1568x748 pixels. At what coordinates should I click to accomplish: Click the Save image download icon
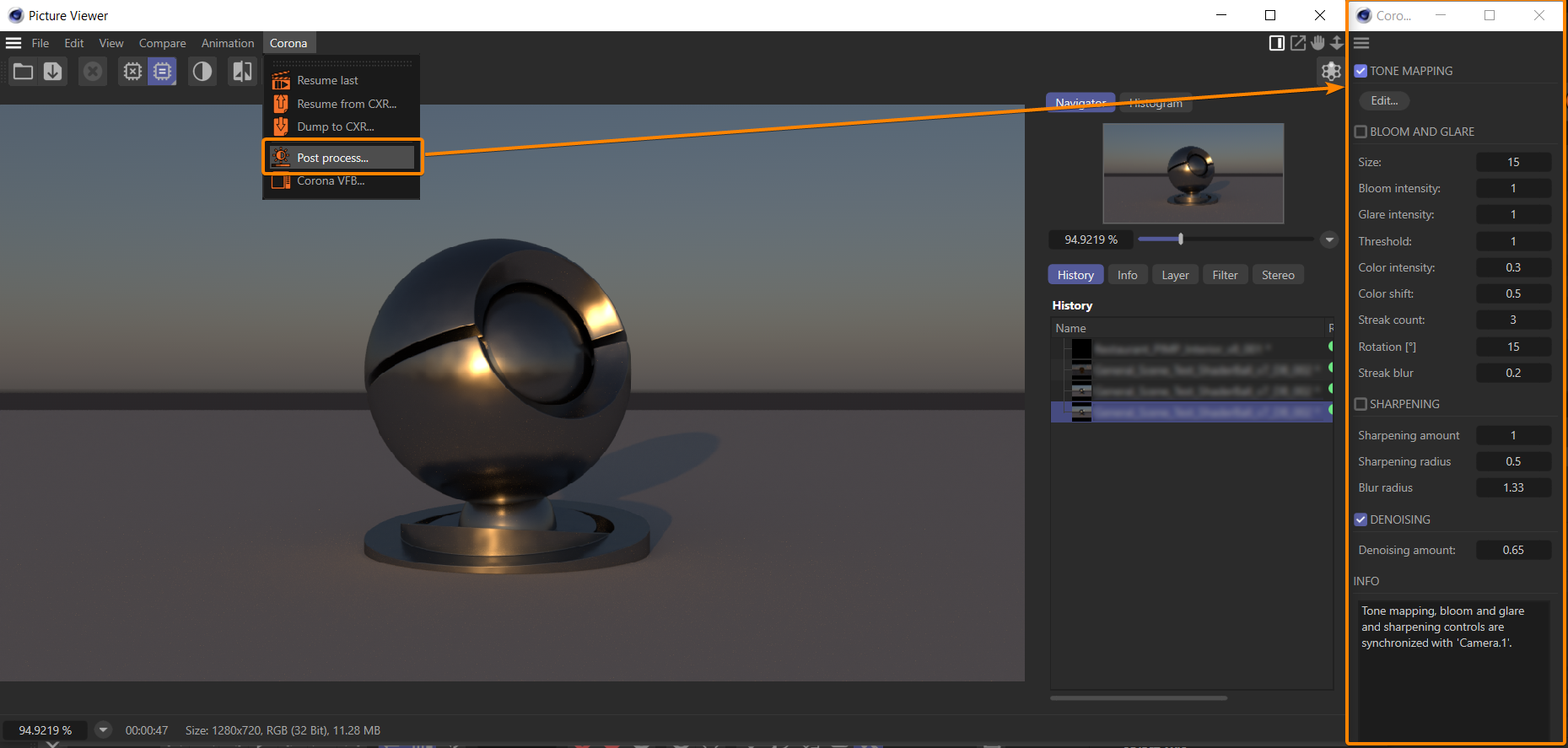point(53,72)
